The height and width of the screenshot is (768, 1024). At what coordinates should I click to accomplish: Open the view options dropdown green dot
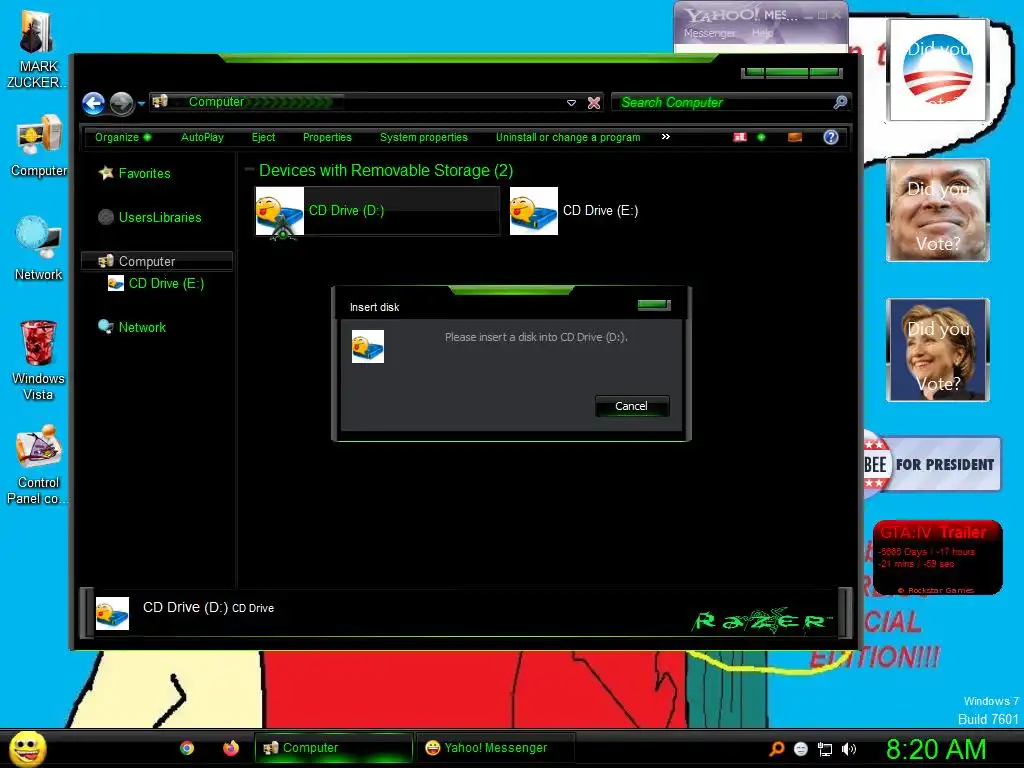pyautogui.click(x=761, y=137)
